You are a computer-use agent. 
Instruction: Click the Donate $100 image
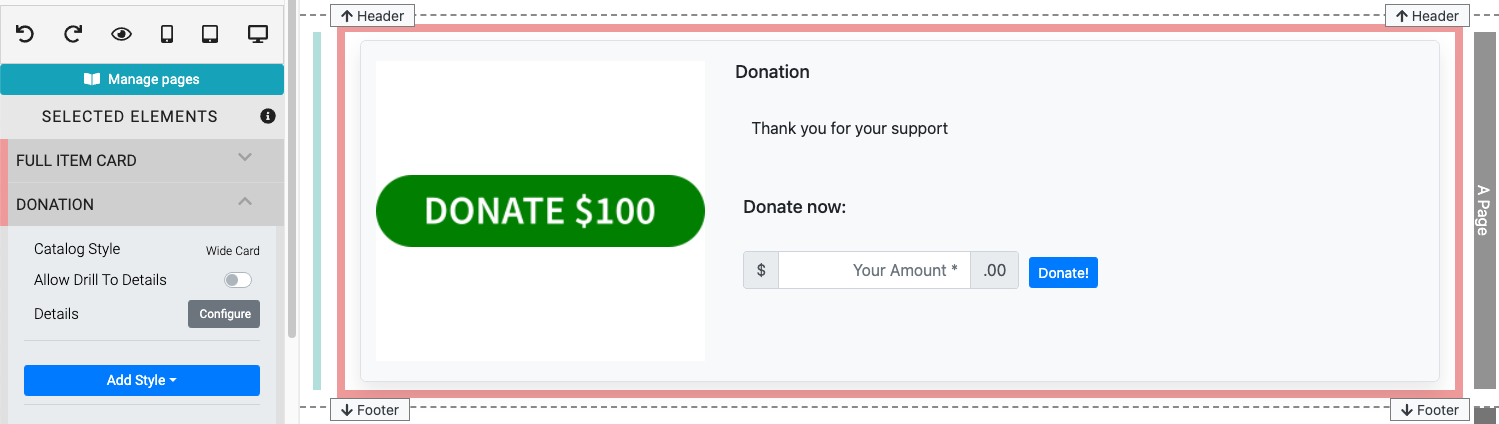click(540, 211)
